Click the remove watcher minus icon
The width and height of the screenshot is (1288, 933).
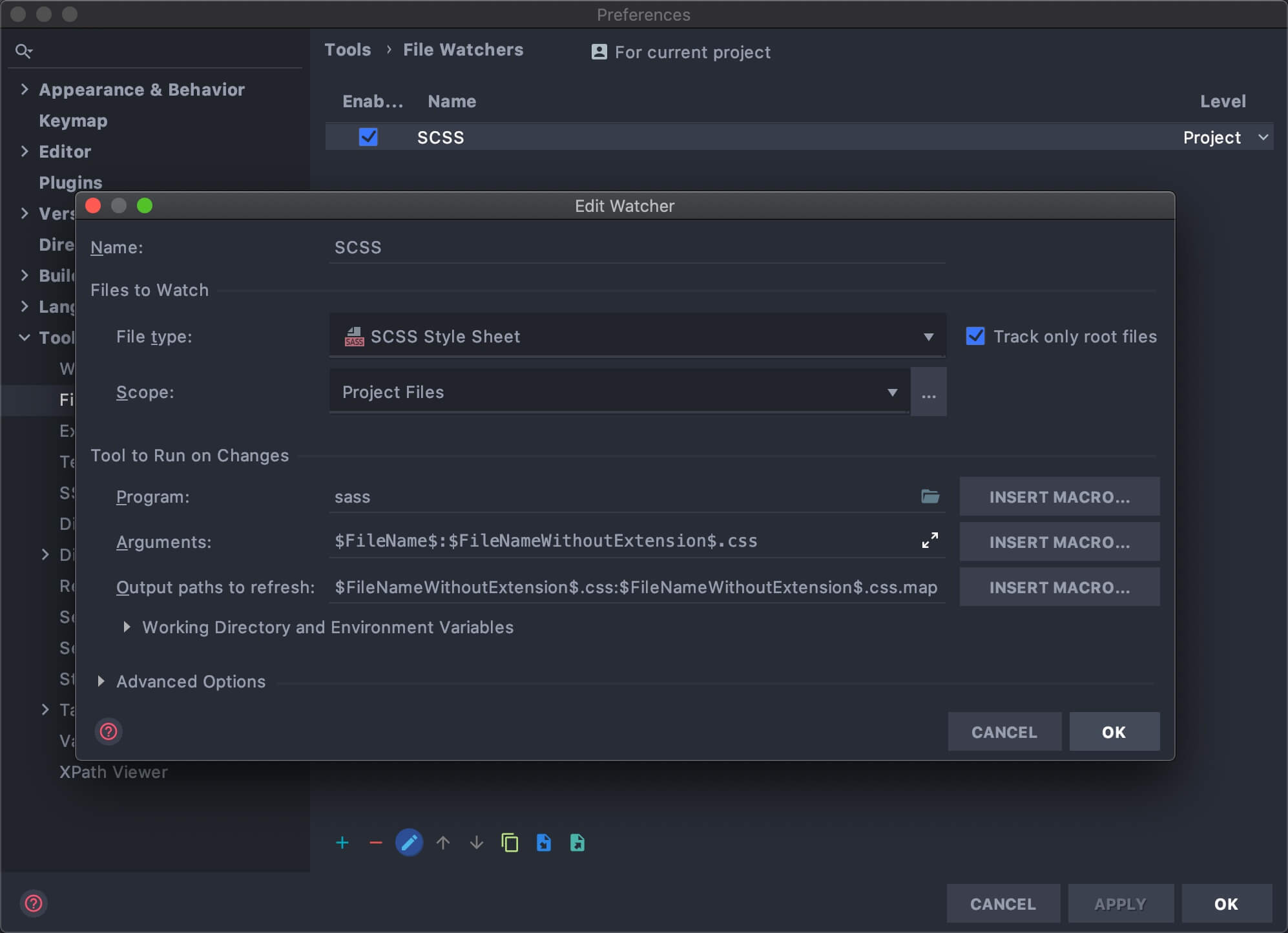(x=375, y=843)
